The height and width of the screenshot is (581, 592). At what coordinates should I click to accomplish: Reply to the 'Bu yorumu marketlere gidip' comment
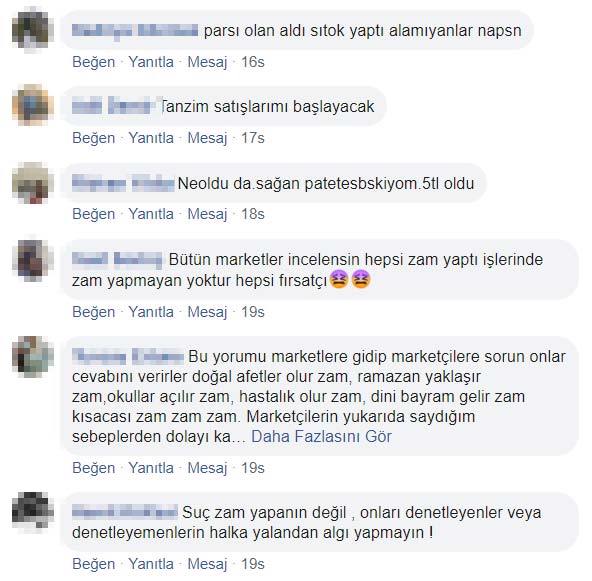(151, 468)
